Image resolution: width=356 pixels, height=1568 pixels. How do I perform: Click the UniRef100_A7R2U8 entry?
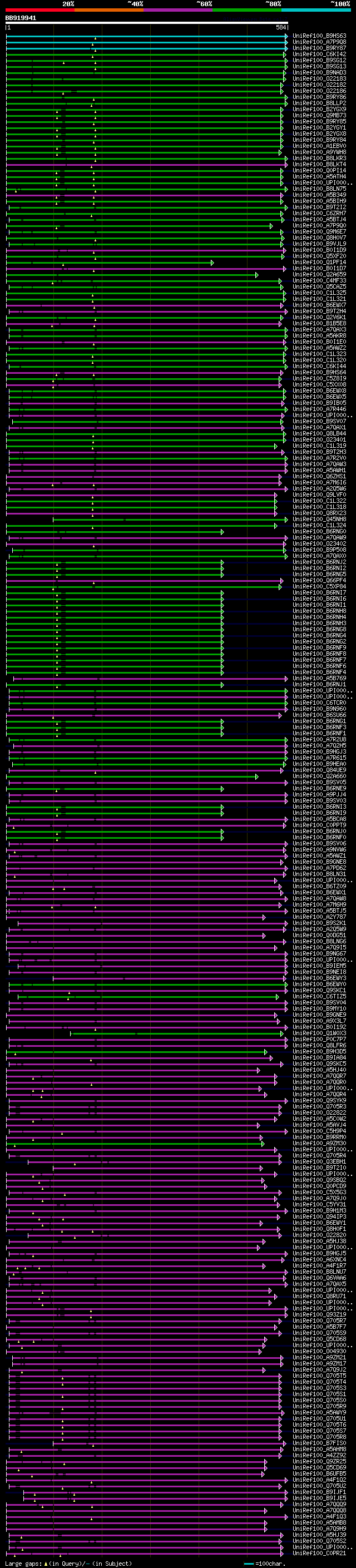[319, 740]
